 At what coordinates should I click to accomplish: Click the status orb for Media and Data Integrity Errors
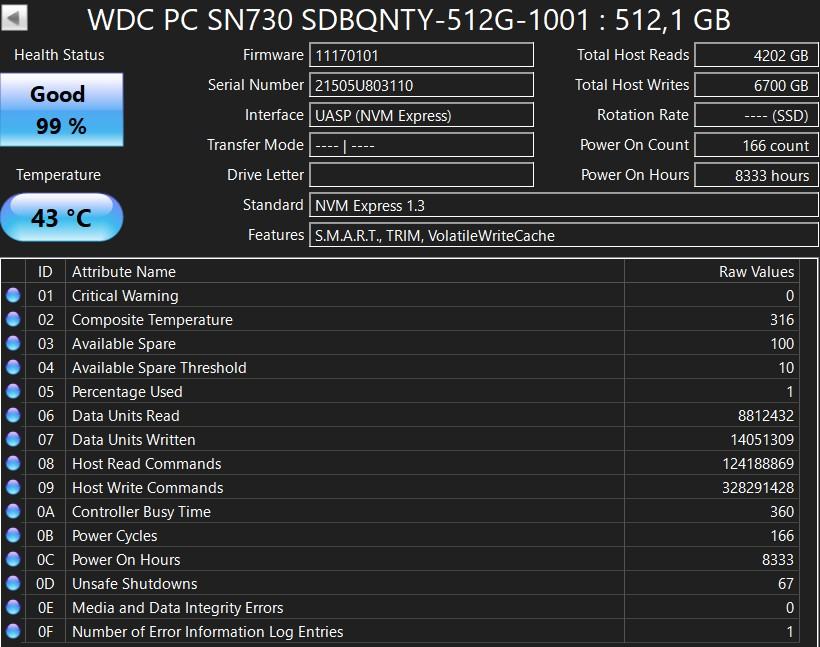point(13,607)
